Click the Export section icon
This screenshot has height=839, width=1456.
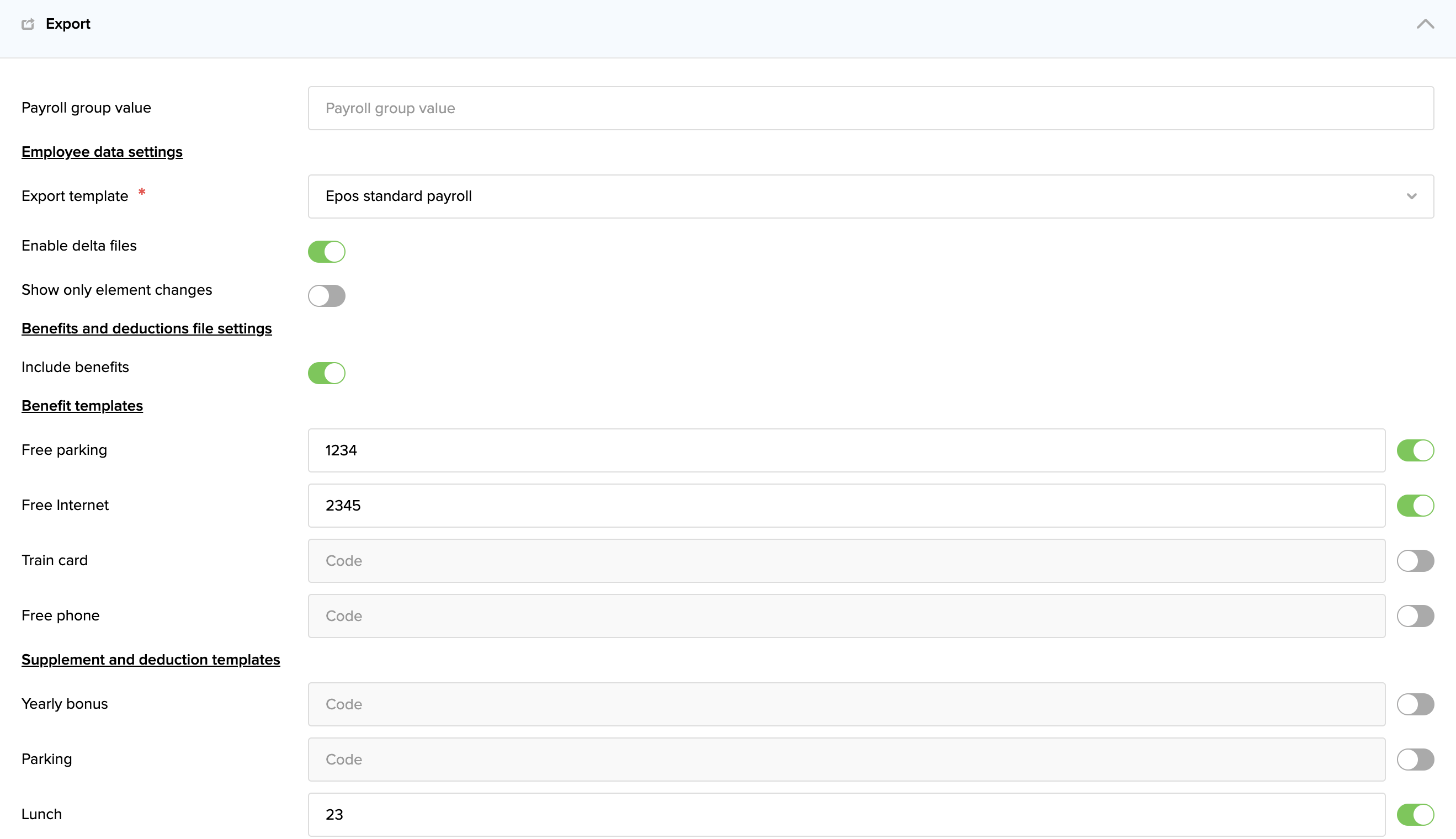click(28, 24)
